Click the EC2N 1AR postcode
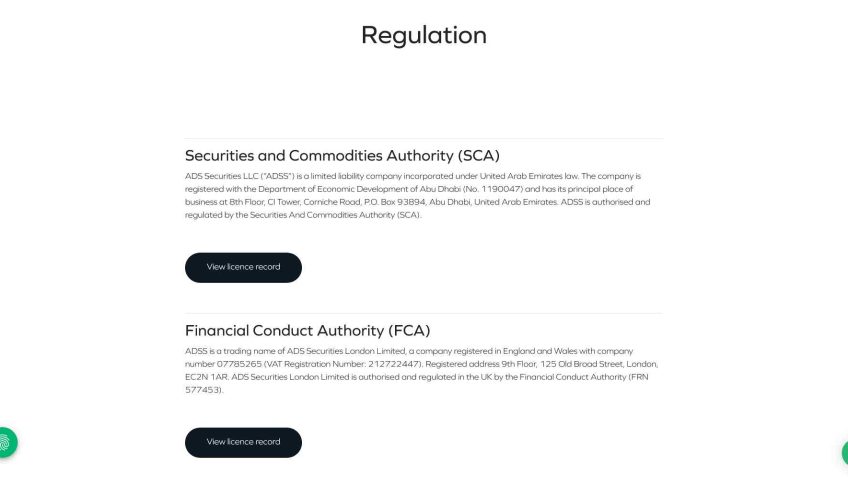The width and height of the screenshot is (848, 477). click(x=206, y=377)
